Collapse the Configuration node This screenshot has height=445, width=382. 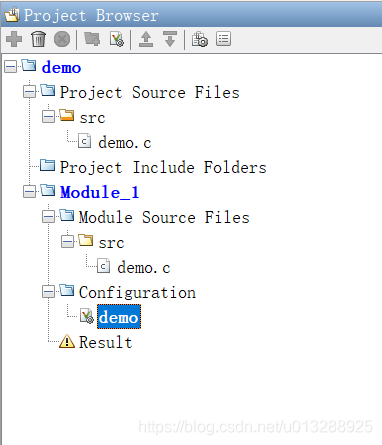[x=48, y=292]
